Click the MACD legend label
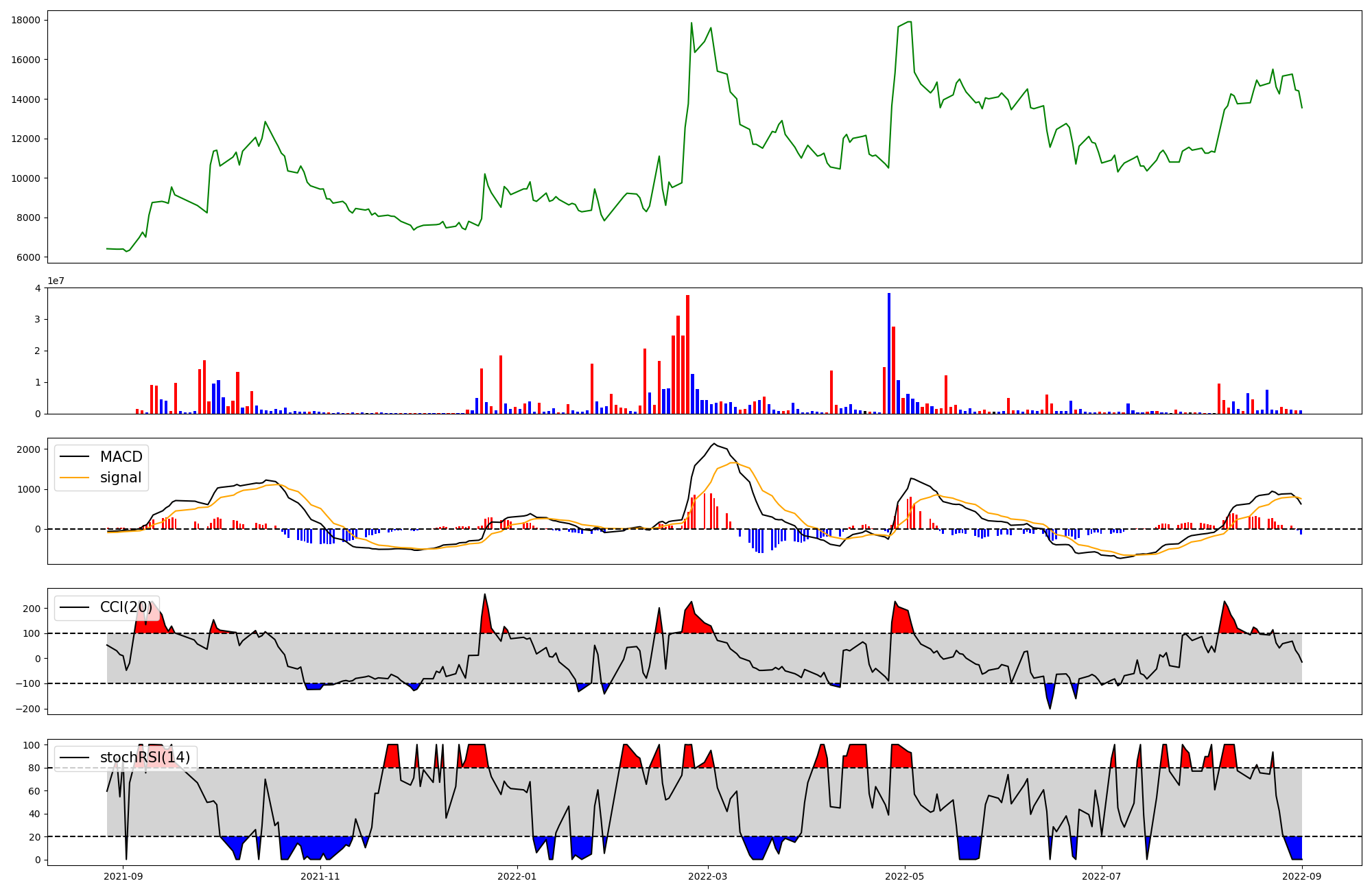1372x892 pixels. (x=121, y=457)
